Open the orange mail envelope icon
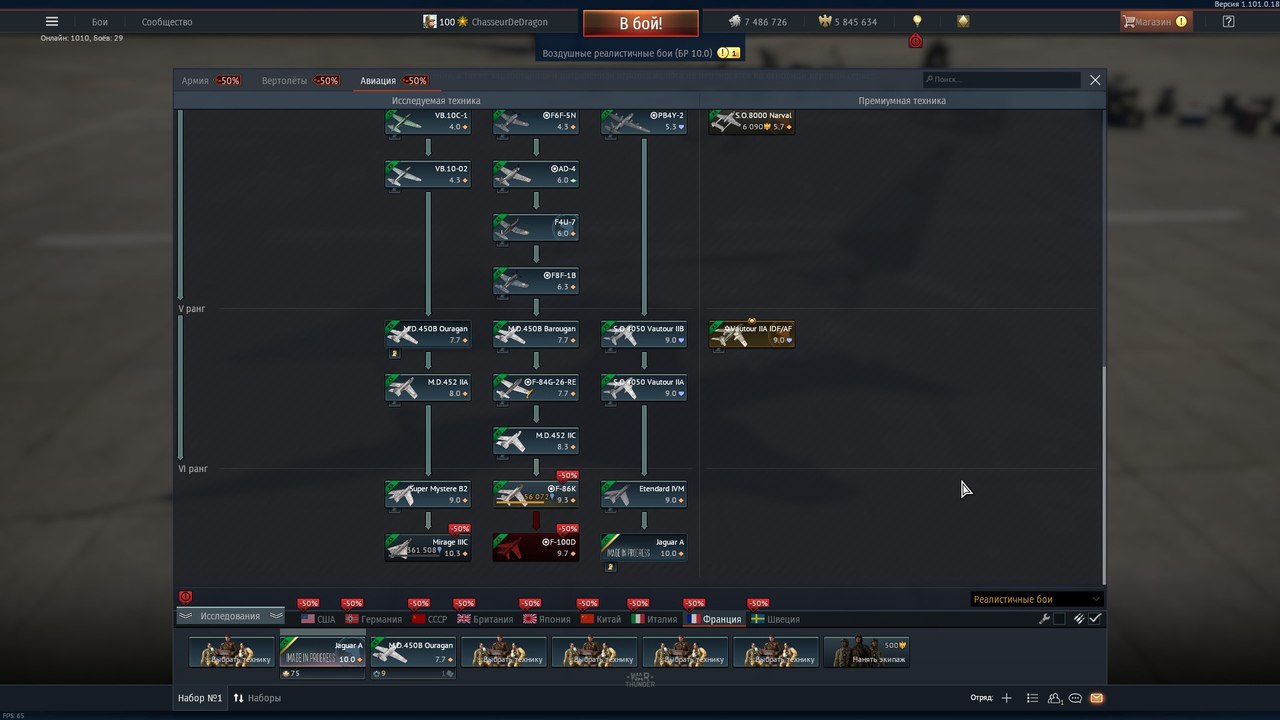Screen dimensions: 1280x720 1096,698
